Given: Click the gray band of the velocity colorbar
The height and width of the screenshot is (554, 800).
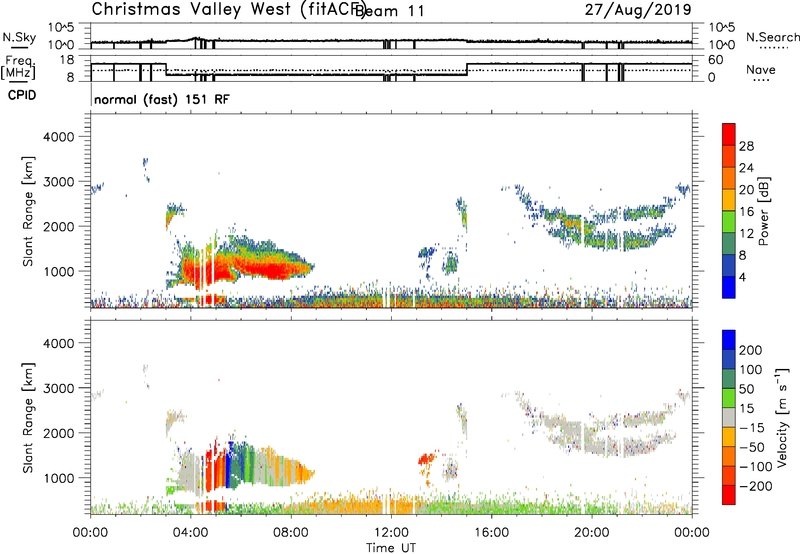Looking at the screenshot, I should click(729, 417).
